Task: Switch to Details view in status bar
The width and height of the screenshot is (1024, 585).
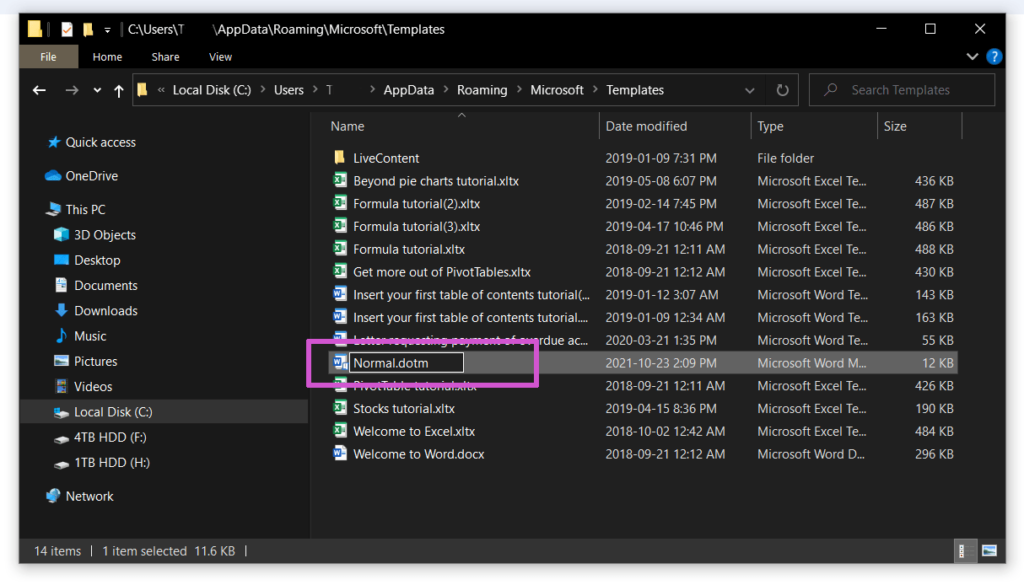Action: (963, 551)
